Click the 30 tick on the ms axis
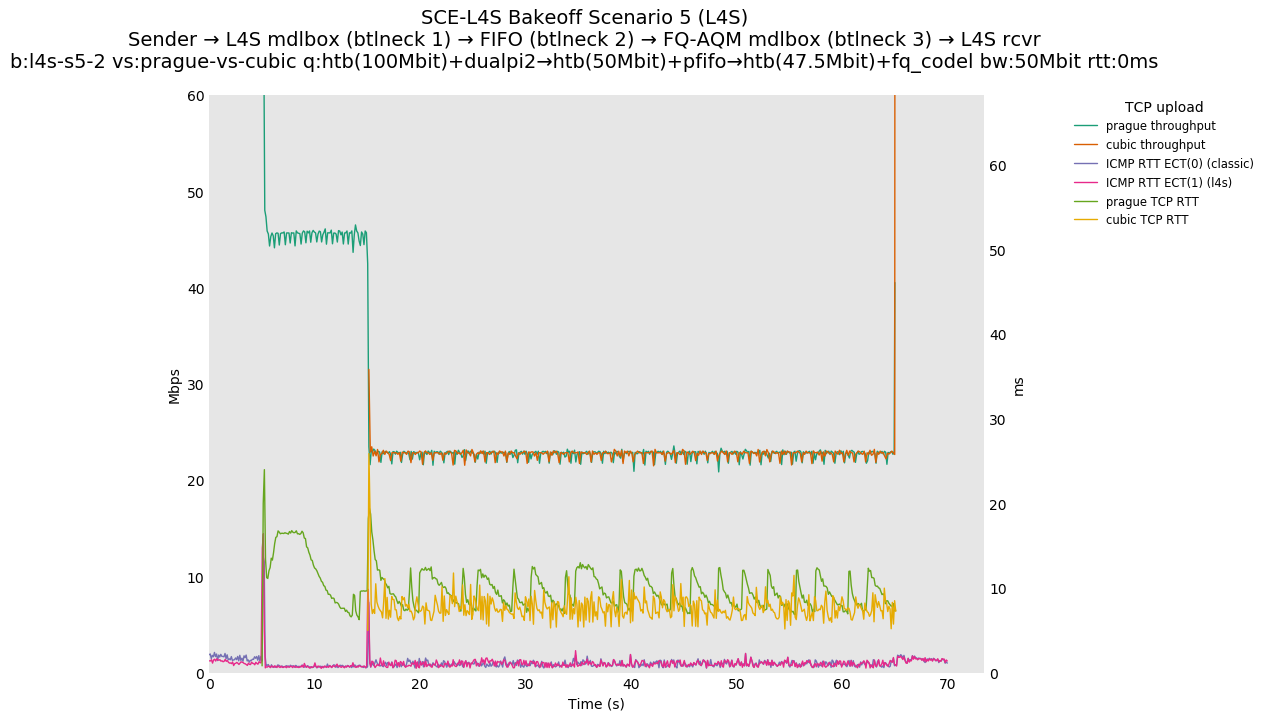Screen dimensions: 1269x721 click(x=996, y=420)
